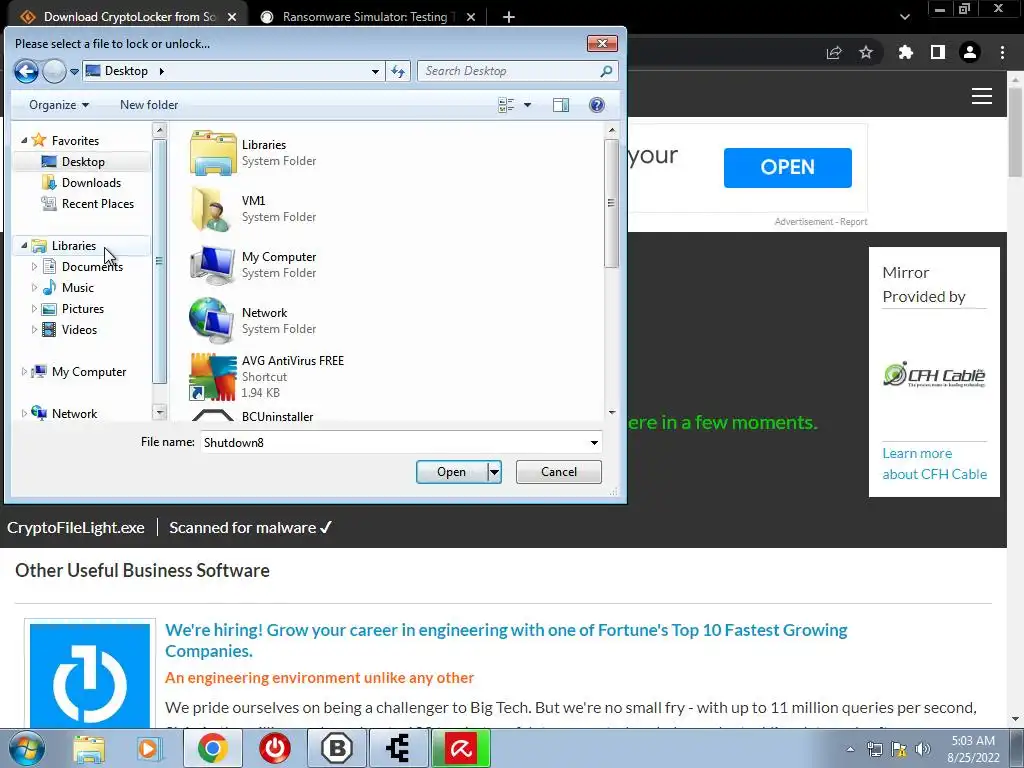Open the view options dropdown arrow

coord(527,105)
